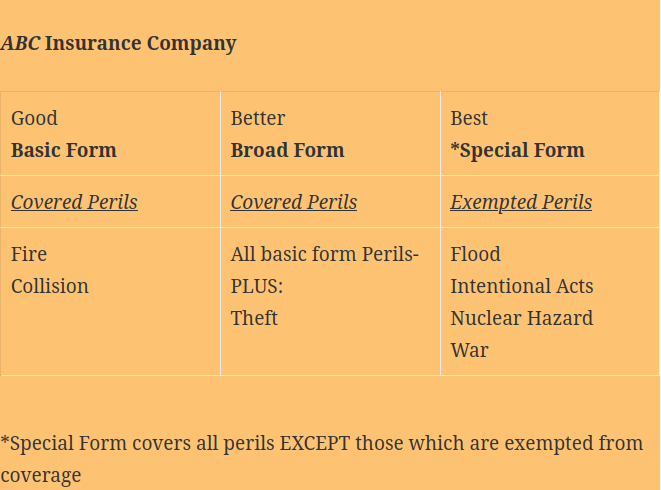The image size is (661, 490).
Task: Click the ABC Insurance Company heading
Action: [x=118, y=43]
